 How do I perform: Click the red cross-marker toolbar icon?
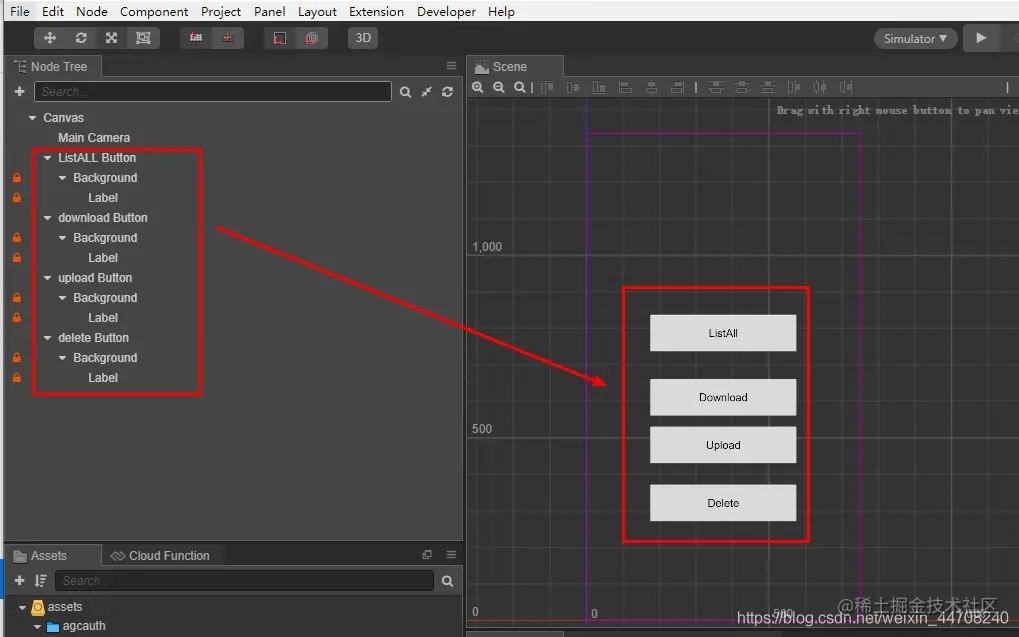(227, 38)
